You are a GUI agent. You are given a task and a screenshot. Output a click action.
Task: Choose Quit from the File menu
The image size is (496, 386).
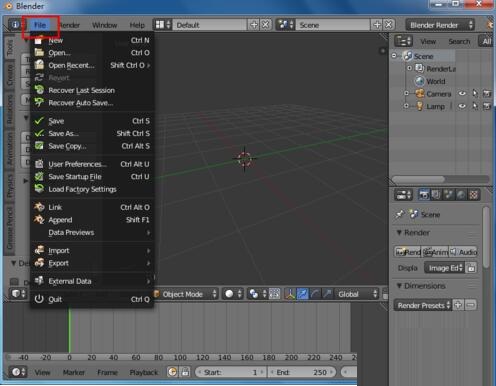click(92, 299)
